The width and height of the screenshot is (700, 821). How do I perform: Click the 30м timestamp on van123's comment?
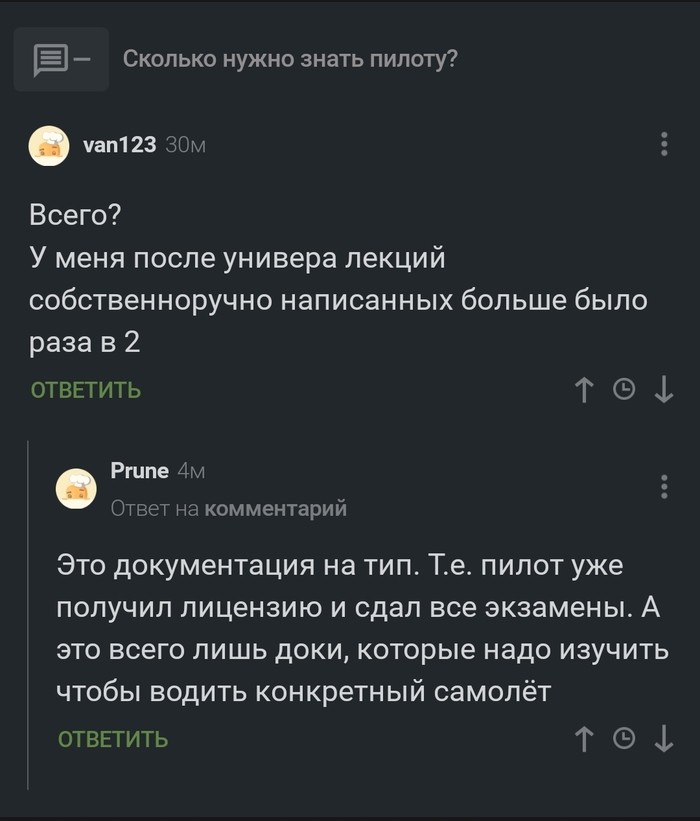tap(185, 145)
